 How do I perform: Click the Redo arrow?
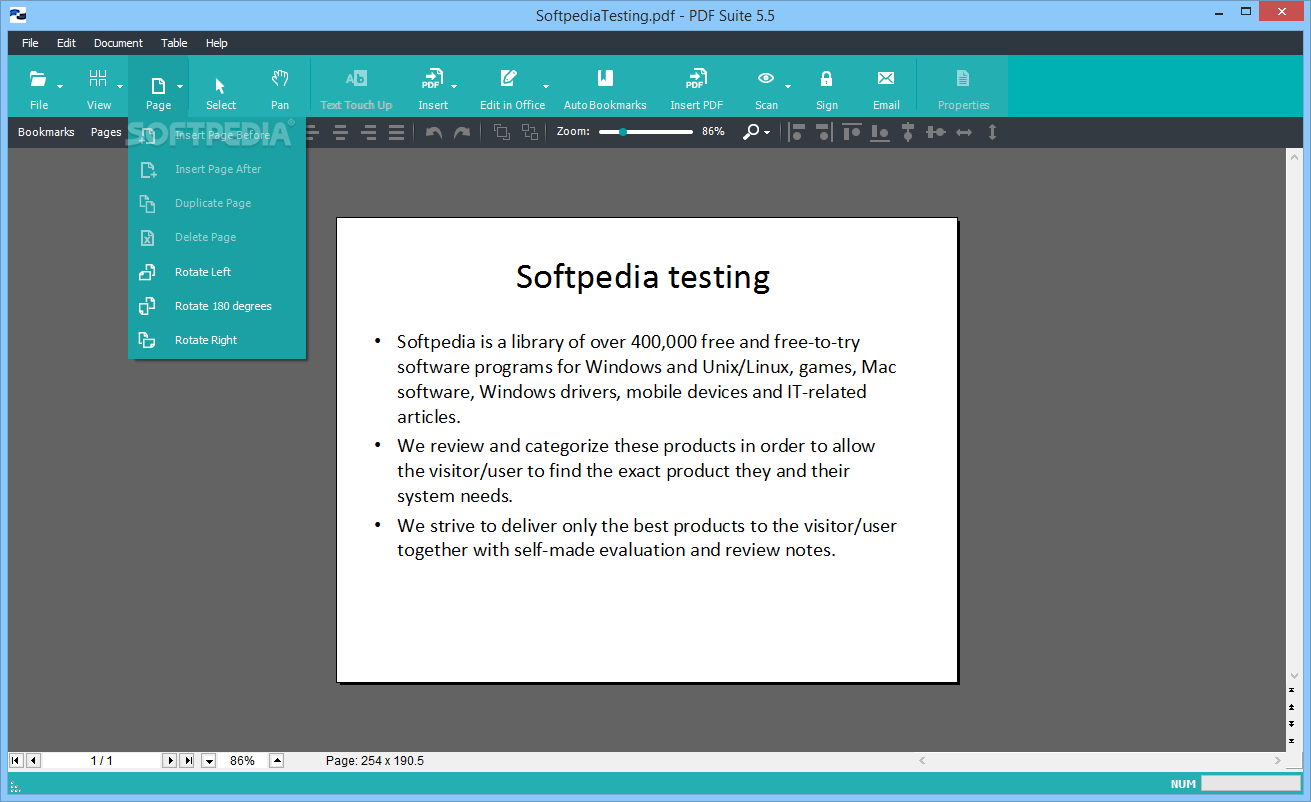(461, 132)
